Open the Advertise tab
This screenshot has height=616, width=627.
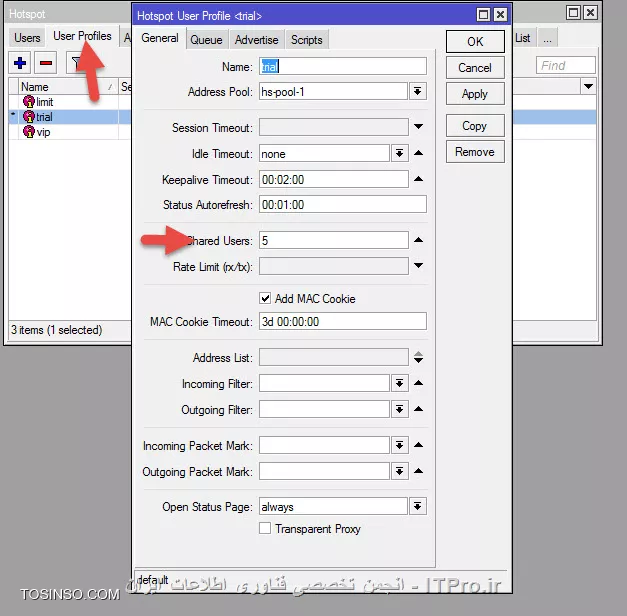tap(256, 40)
